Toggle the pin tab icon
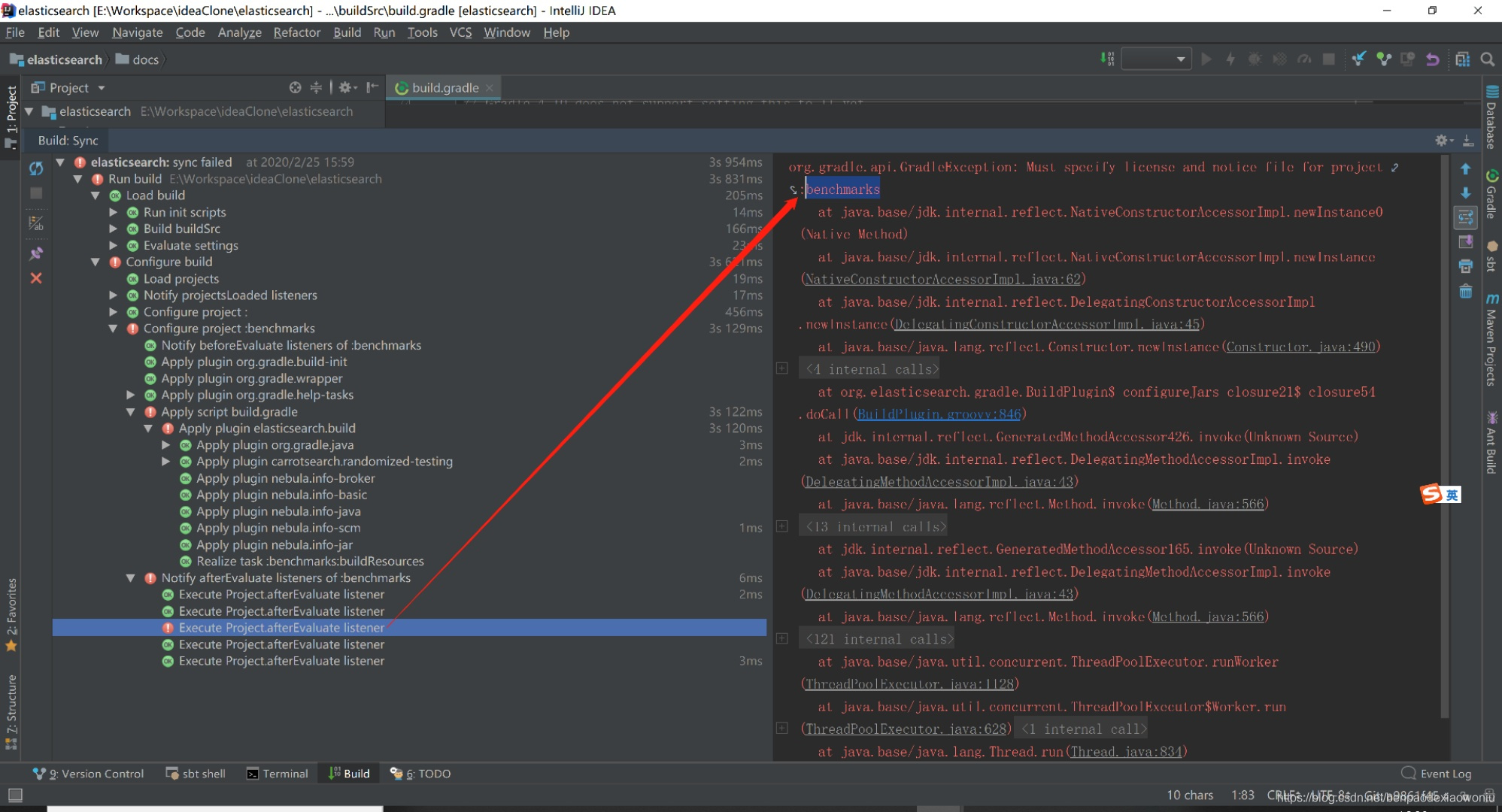Screen dimensions: 1502x812 pyautogui.click(x=35, y=253)
